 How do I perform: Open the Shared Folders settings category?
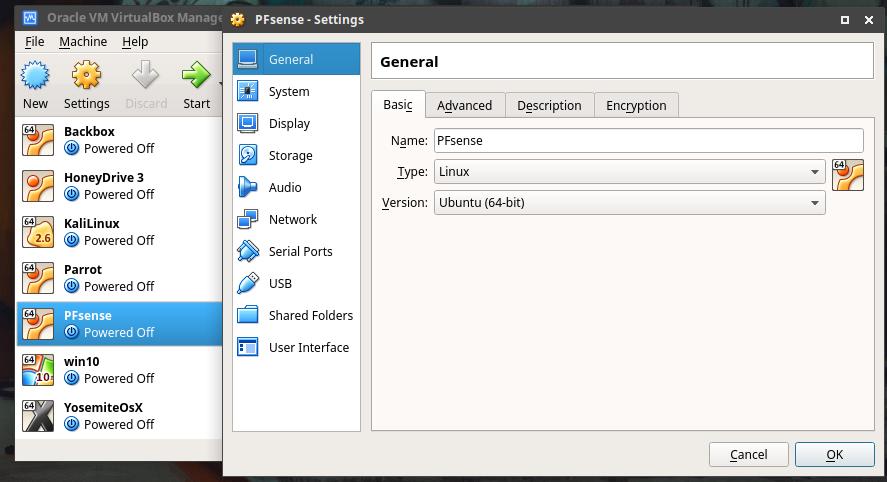[x=296, y=315]
